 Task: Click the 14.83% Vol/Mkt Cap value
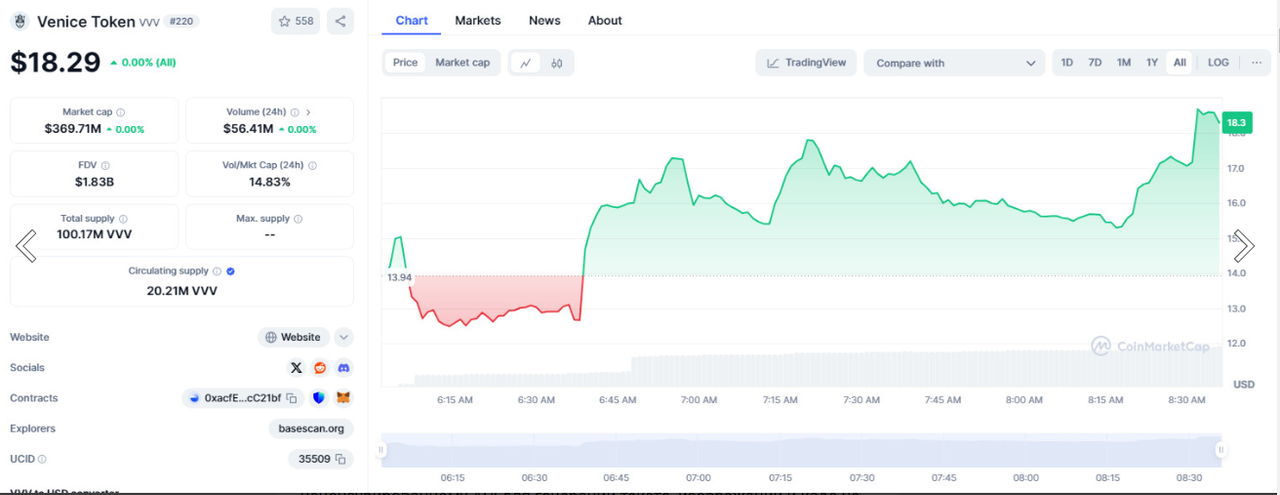[x=270, y=182]
